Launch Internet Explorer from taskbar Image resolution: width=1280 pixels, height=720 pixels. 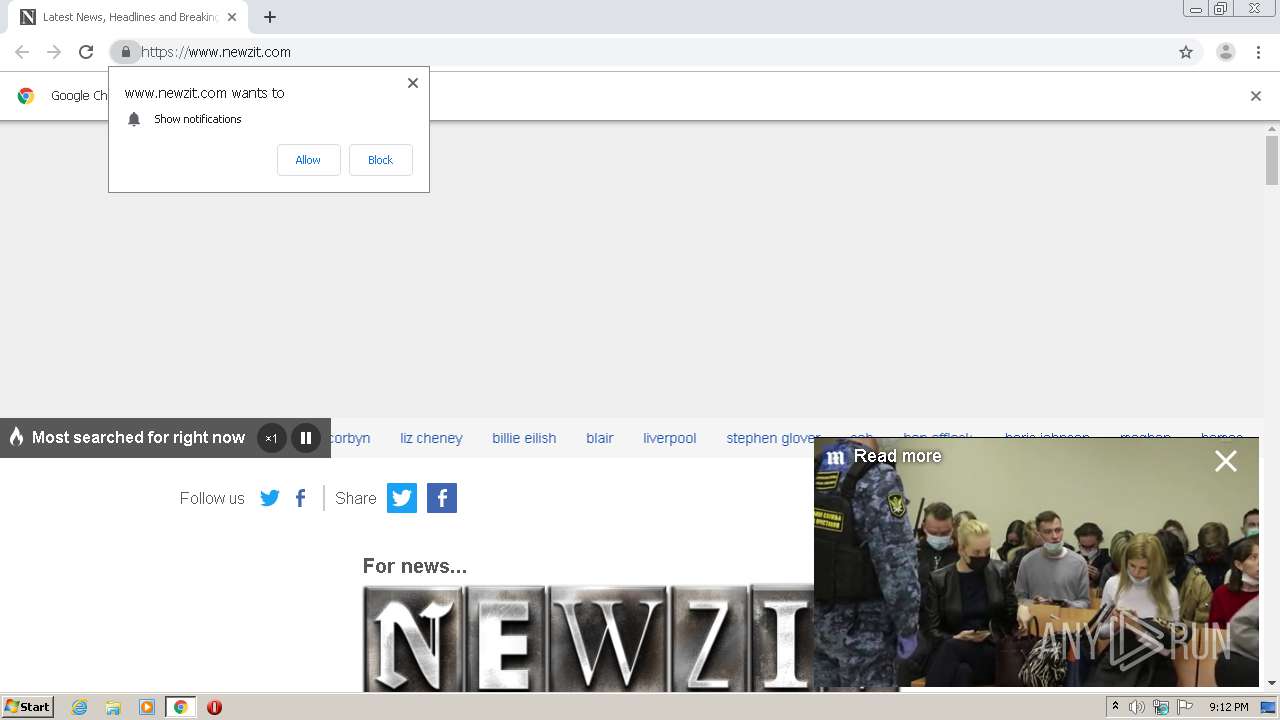coord(80,707)
